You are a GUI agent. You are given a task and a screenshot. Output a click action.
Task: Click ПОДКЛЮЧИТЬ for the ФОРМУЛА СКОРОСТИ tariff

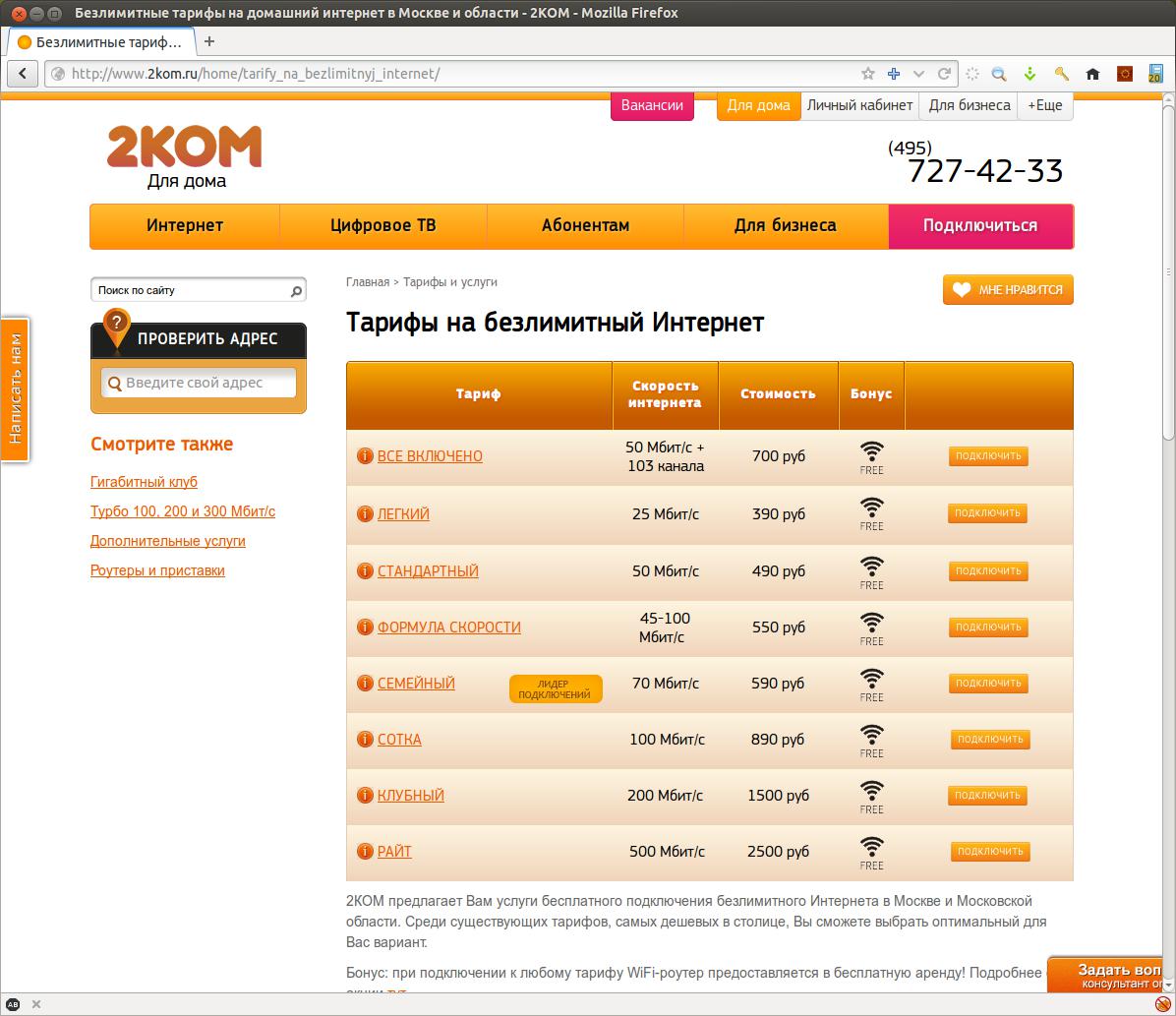988,628
